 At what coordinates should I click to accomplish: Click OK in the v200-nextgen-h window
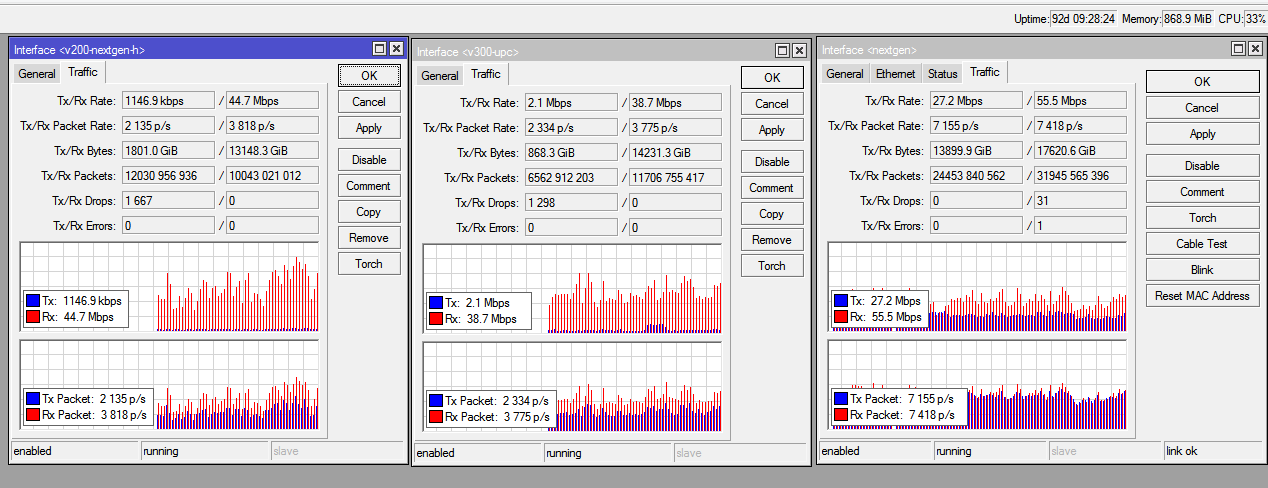tap(369, 76)
